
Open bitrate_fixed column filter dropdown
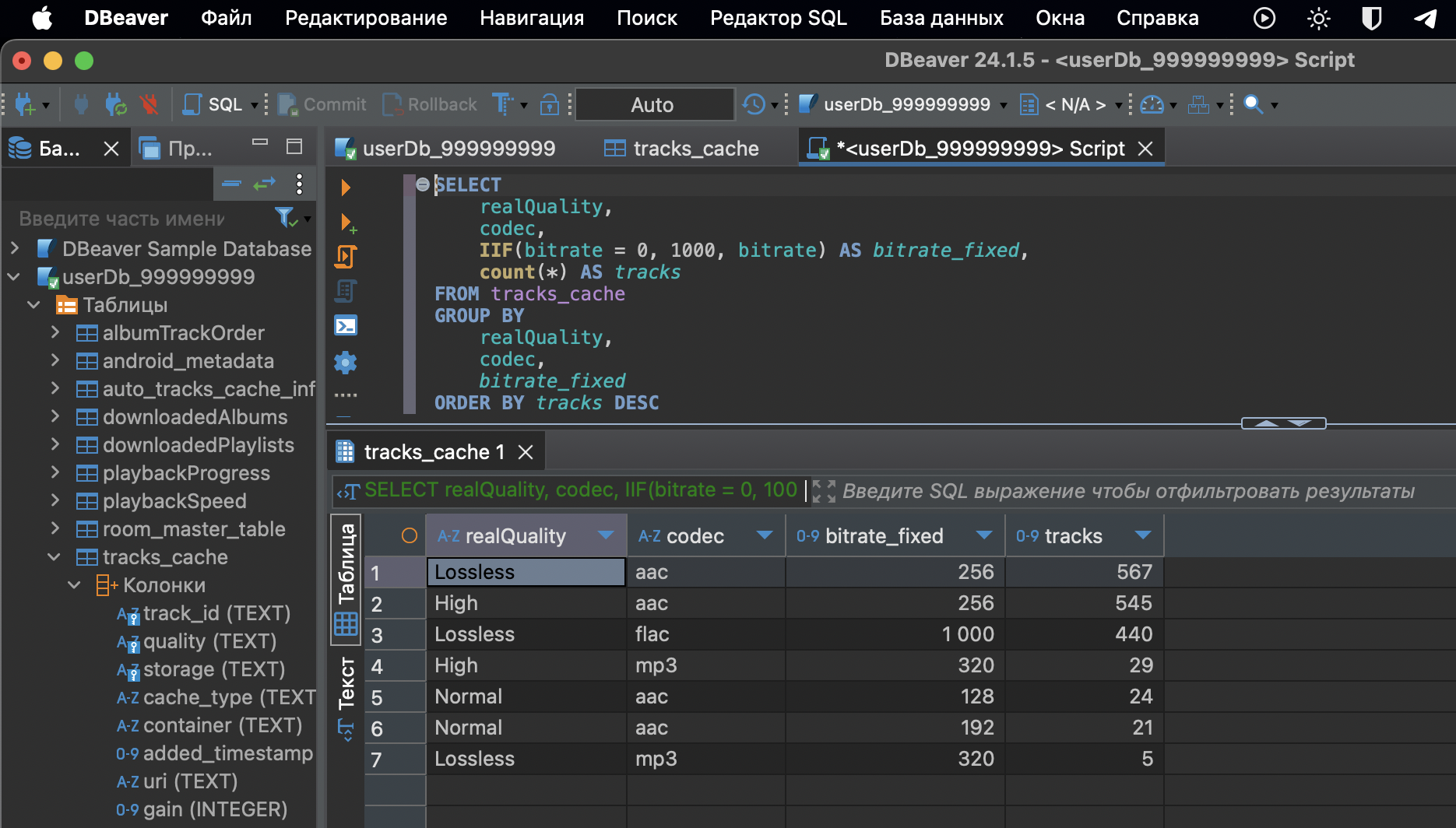coord(984,535)
